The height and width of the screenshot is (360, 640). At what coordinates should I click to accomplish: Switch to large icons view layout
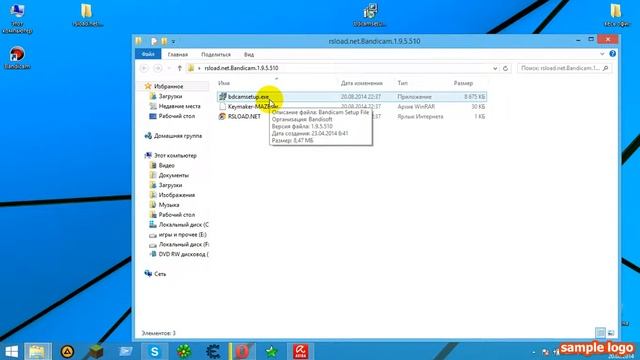point(611,333)
